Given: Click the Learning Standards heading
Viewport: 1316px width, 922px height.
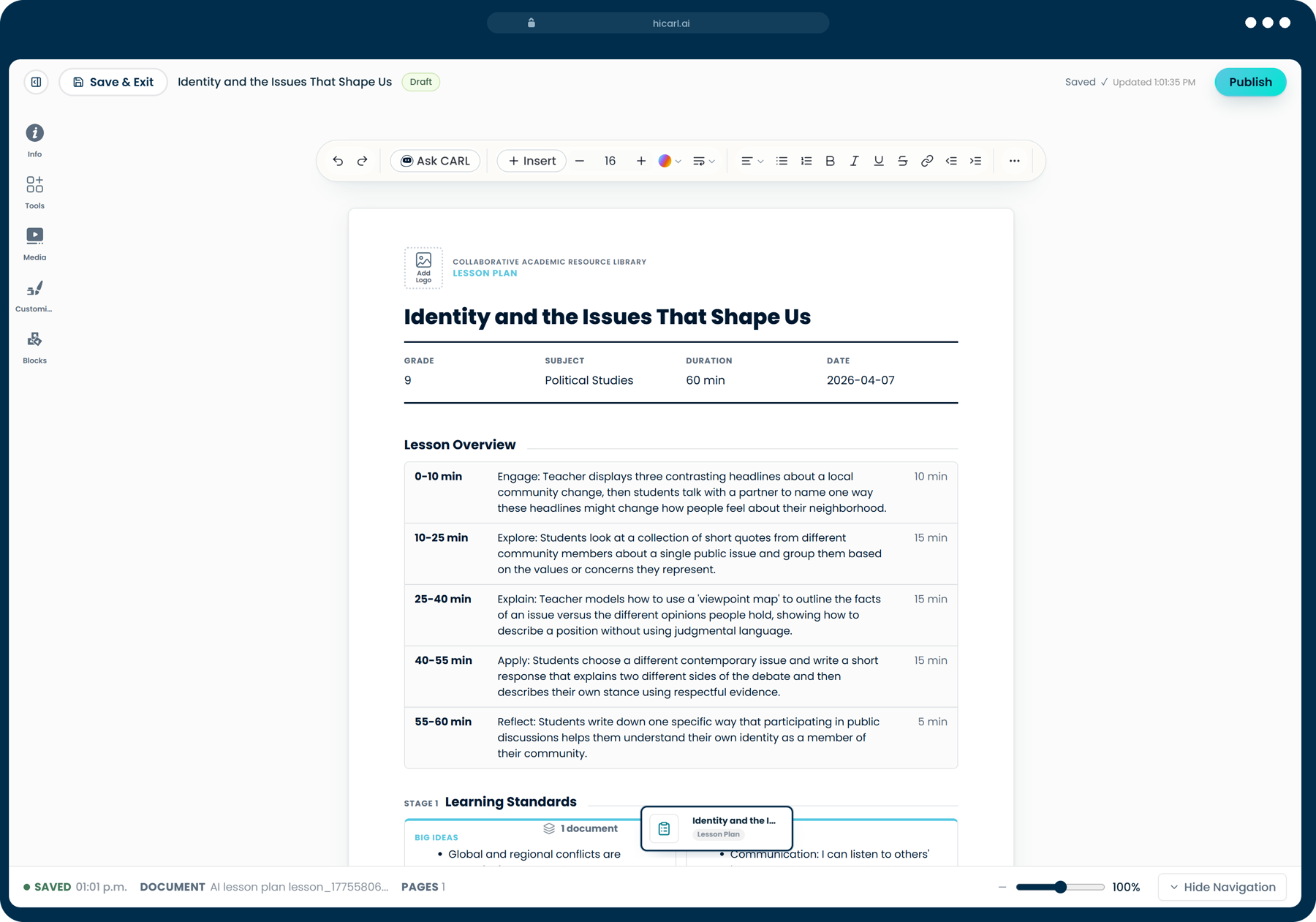Looking at the screenshot, I should coord(510,801).
